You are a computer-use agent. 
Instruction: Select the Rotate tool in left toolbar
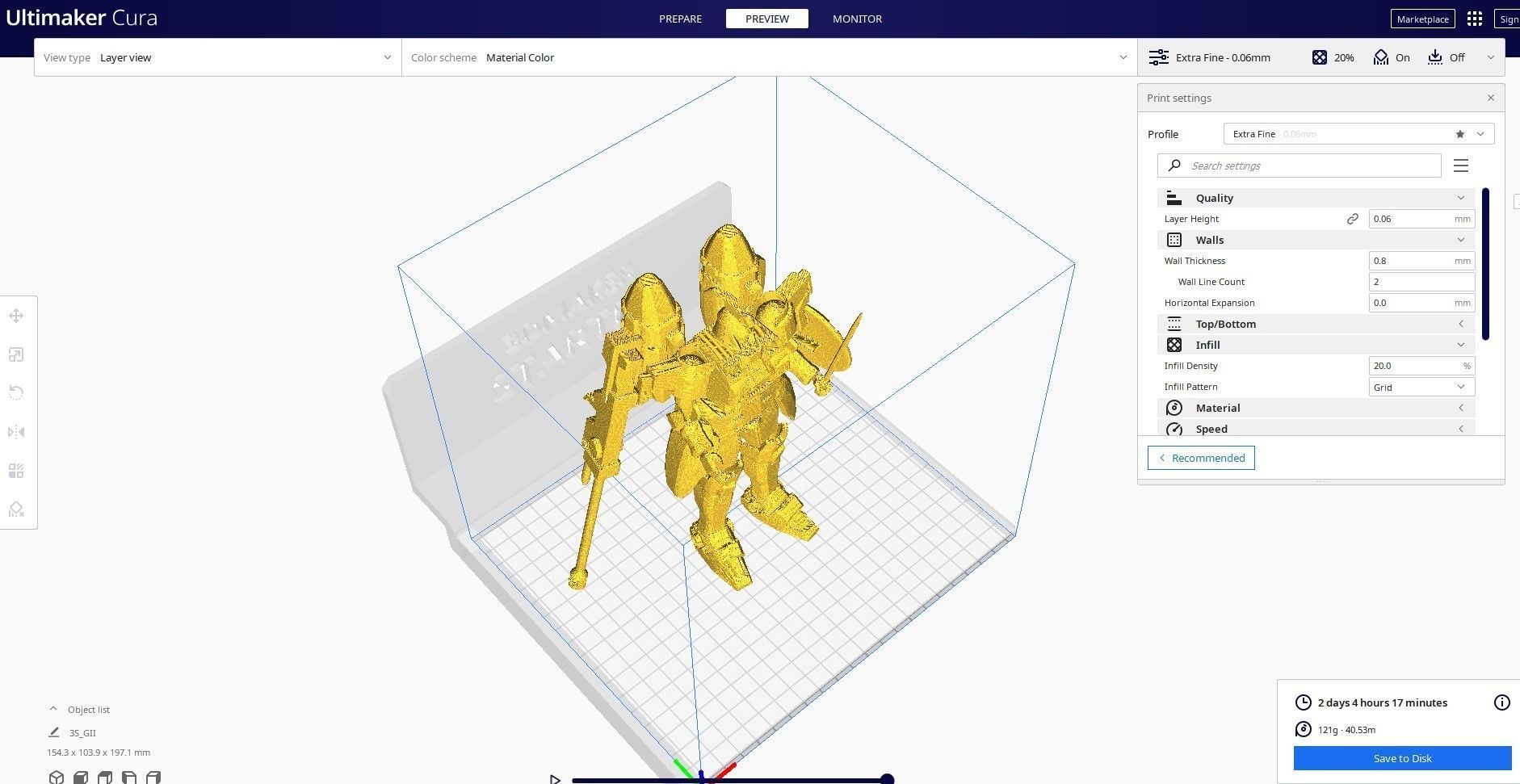(16, 393)
